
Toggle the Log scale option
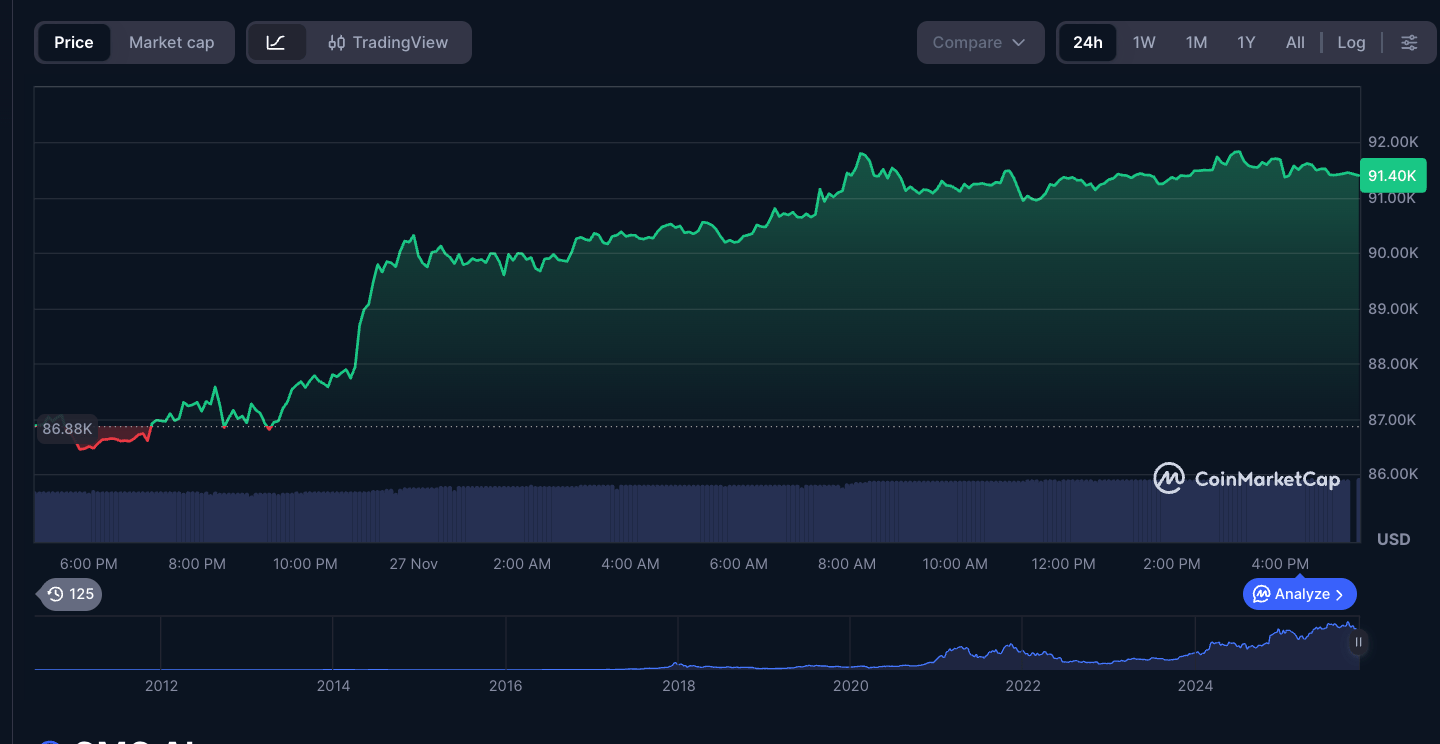tap(1351, 43)
